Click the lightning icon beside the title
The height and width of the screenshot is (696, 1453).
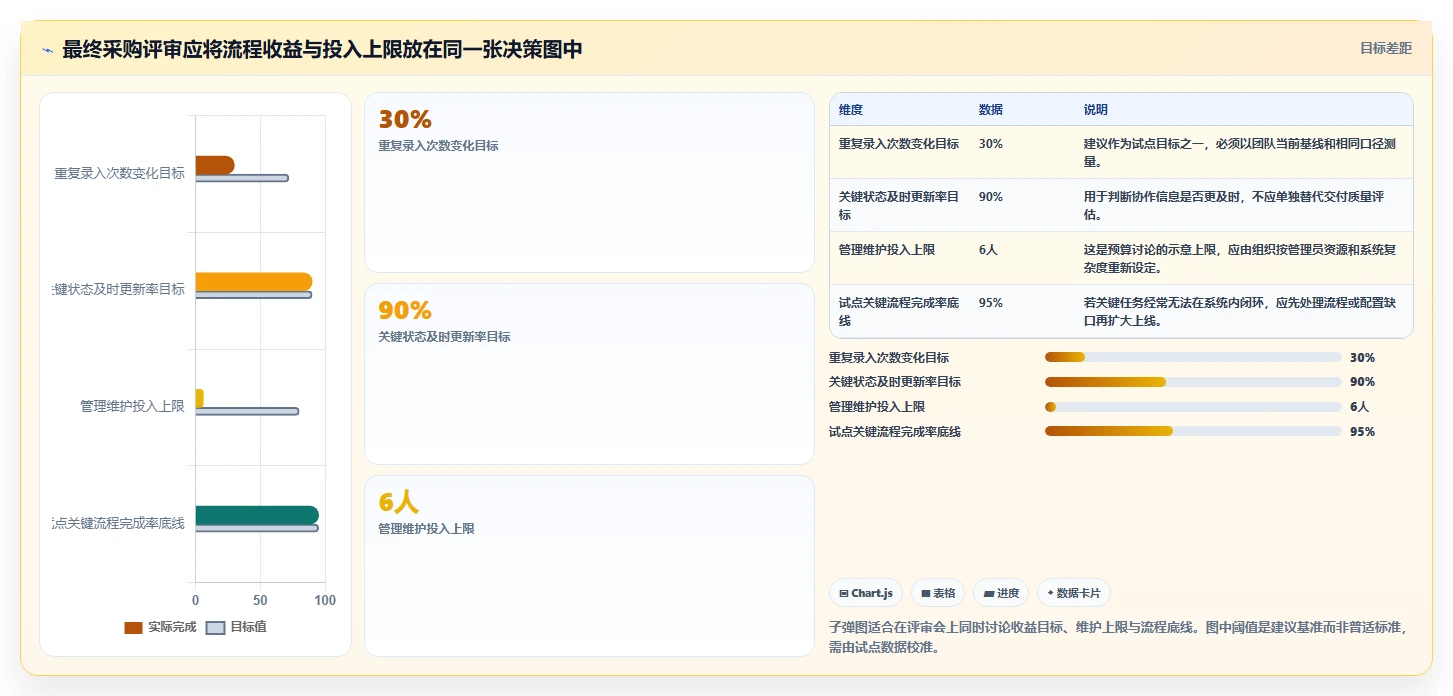(47, 50)
